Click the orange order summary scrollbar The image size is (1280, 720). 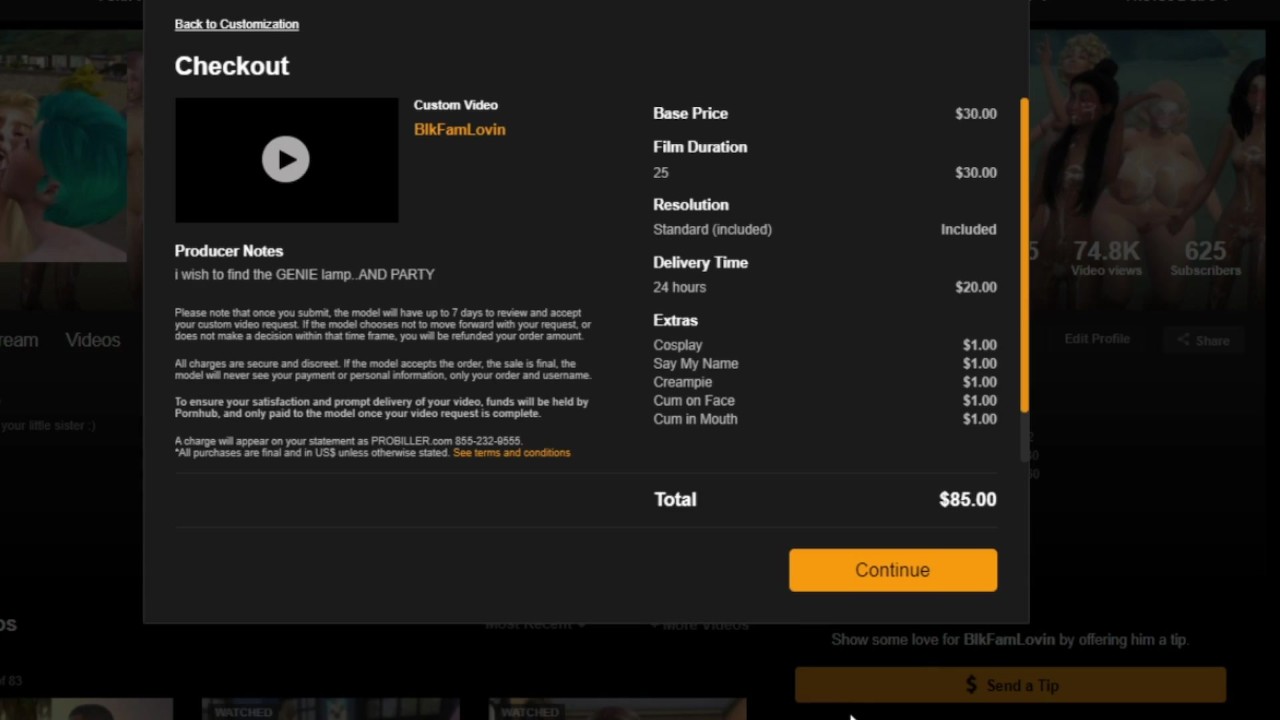[1024, 255]
